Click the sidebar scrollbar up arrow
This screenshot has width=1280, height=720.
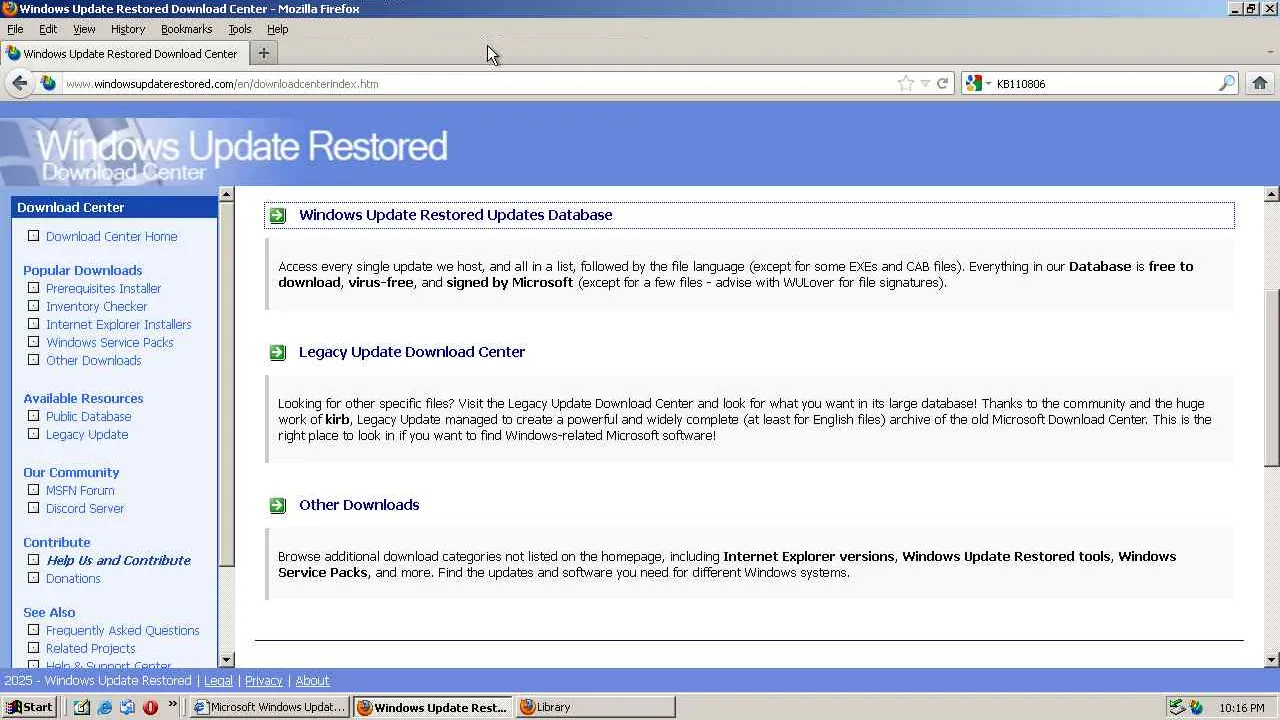pyautogui.click(x=227, y=194)
